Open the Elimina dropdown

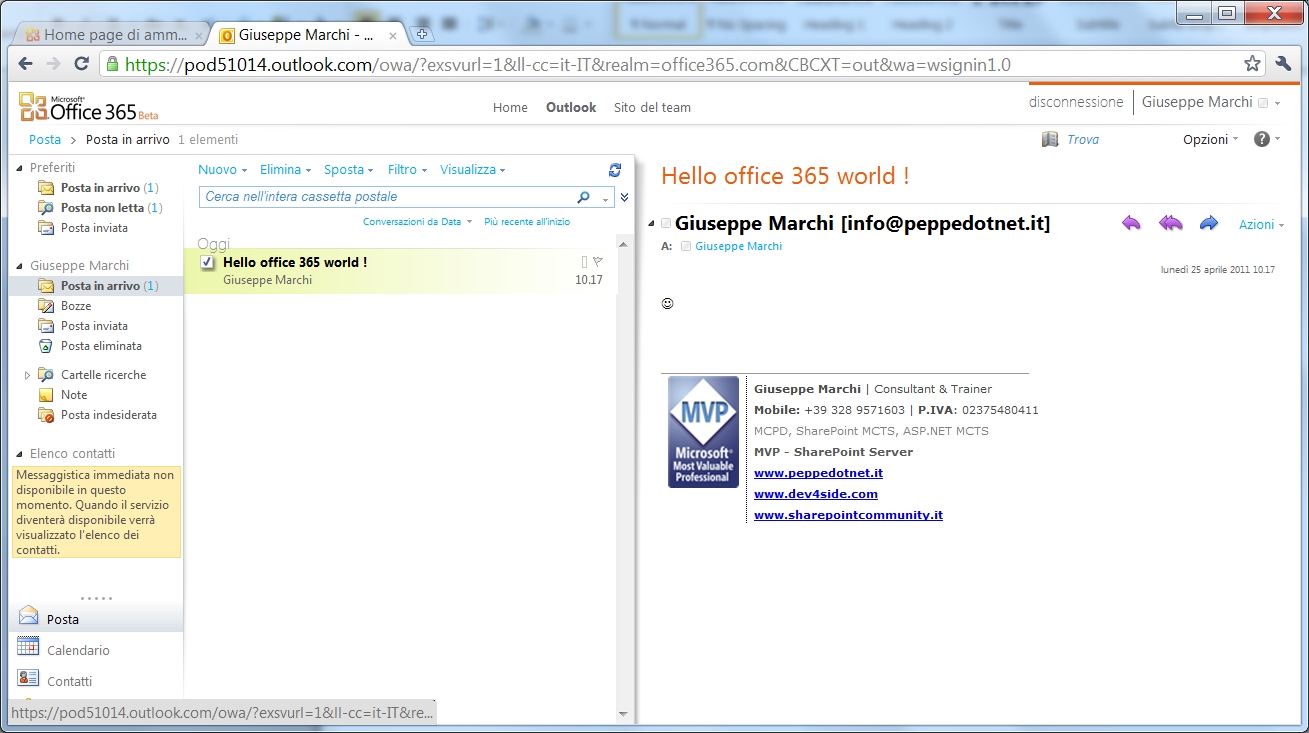click(285, 170)
